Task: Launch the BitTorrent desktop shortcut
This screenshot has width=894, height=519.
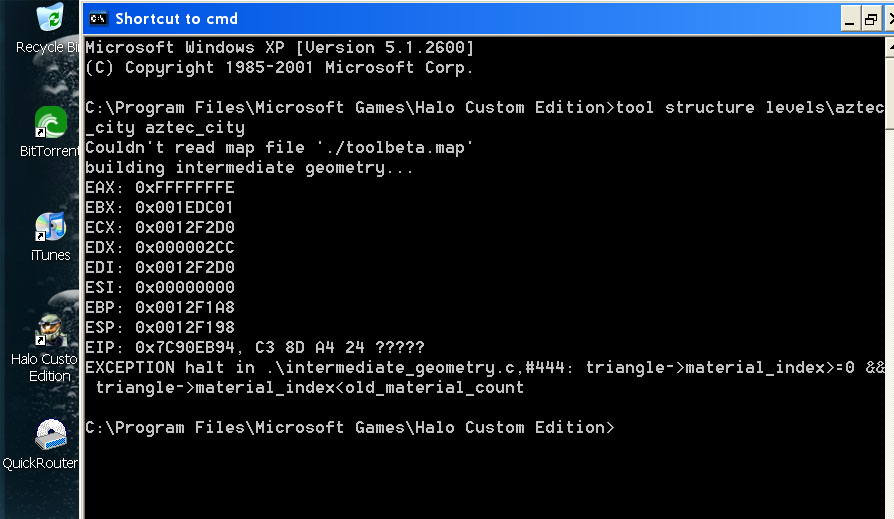Action: pyautogui.click(x=50, y=124)
